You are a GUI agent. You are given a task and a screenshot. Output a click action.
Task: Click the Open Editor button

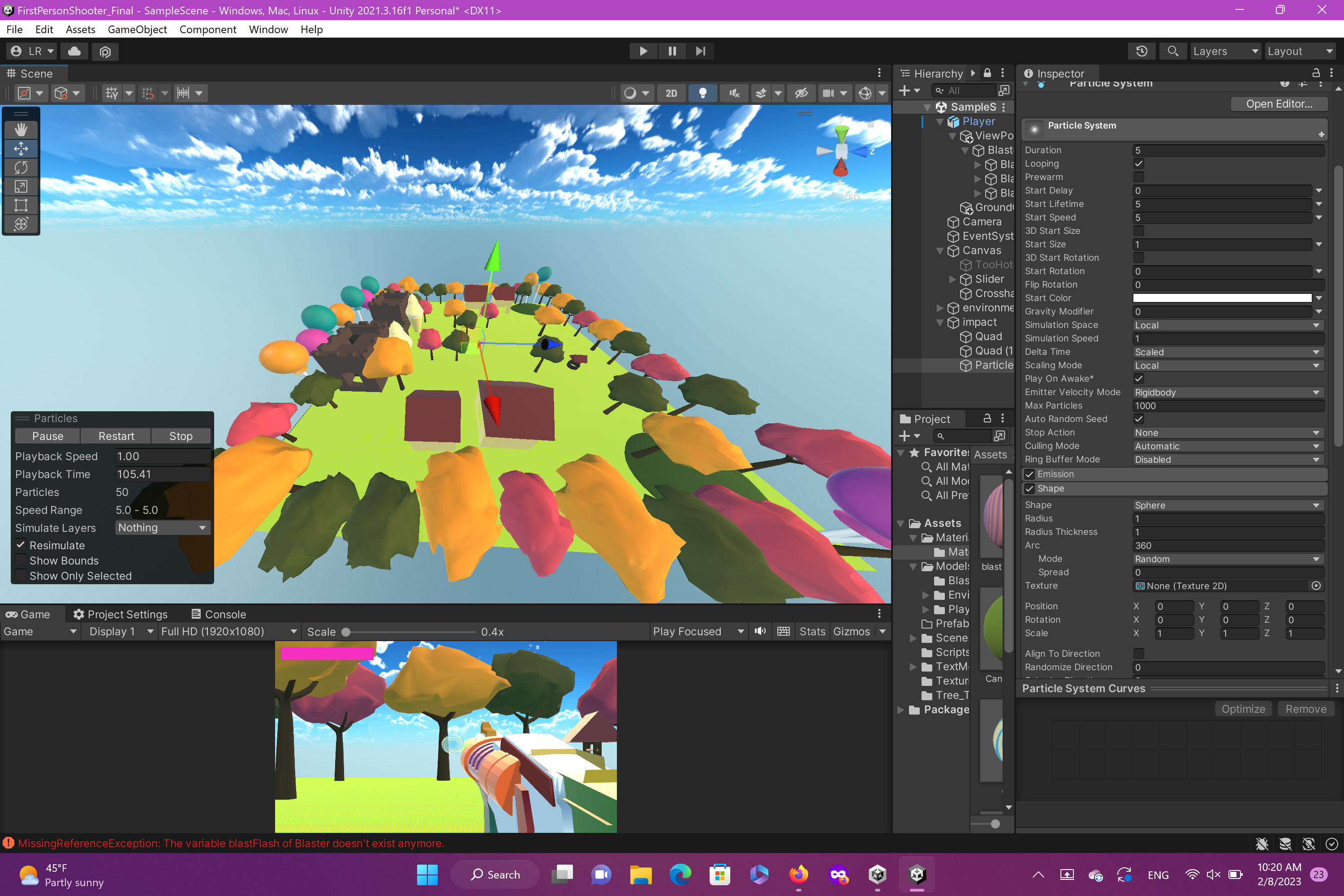point(1279,103)
